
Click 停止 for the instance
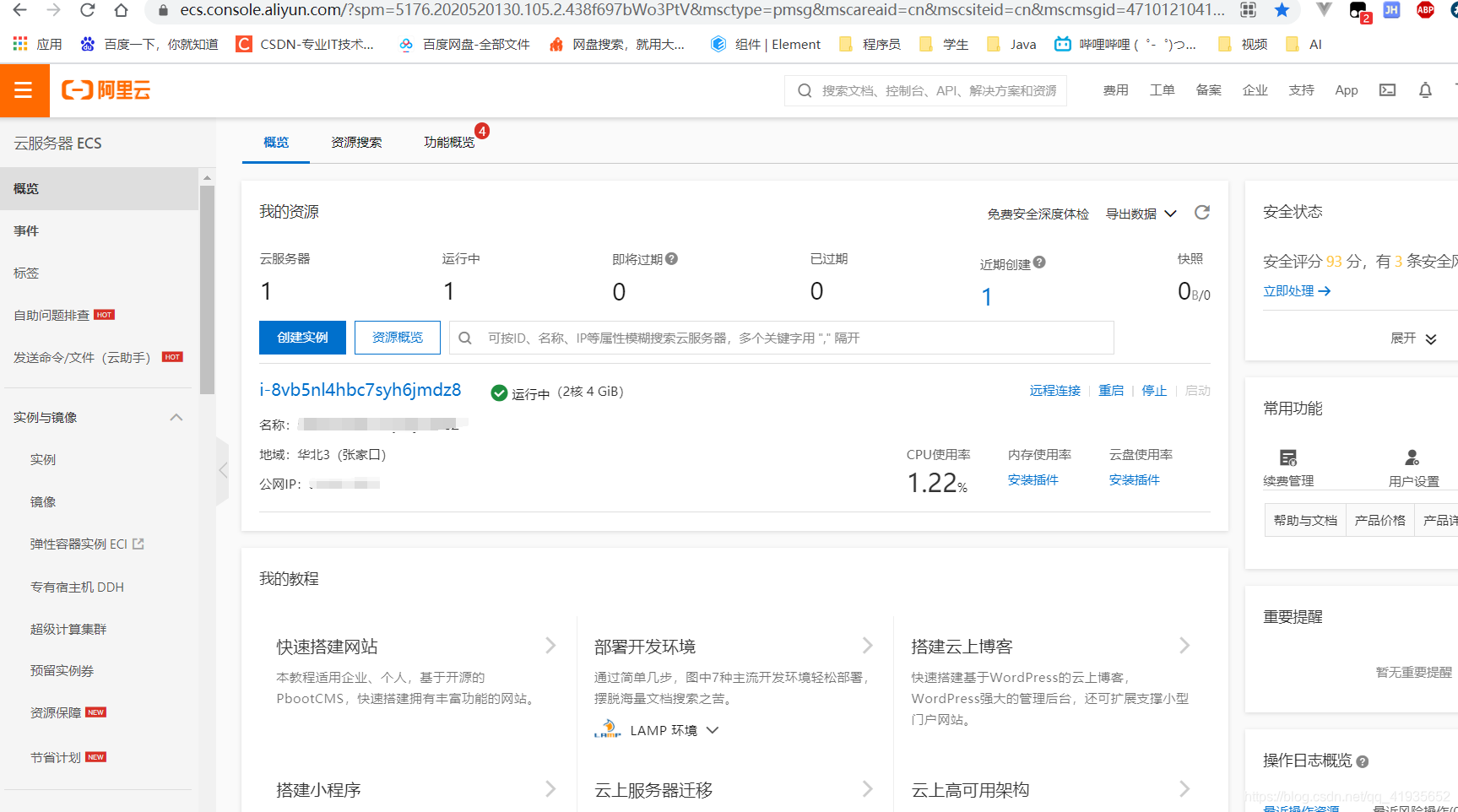[x=1154, y=391]
